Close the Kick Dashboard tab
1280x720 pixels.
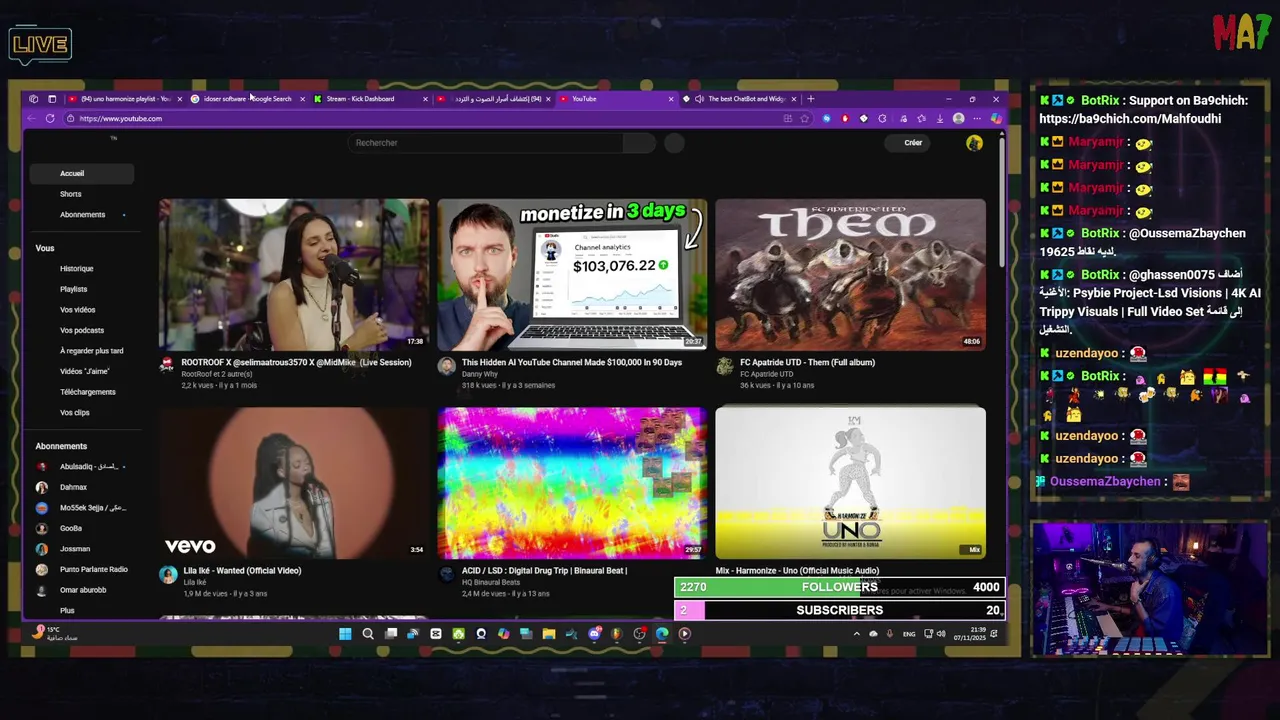click(425, 99)
